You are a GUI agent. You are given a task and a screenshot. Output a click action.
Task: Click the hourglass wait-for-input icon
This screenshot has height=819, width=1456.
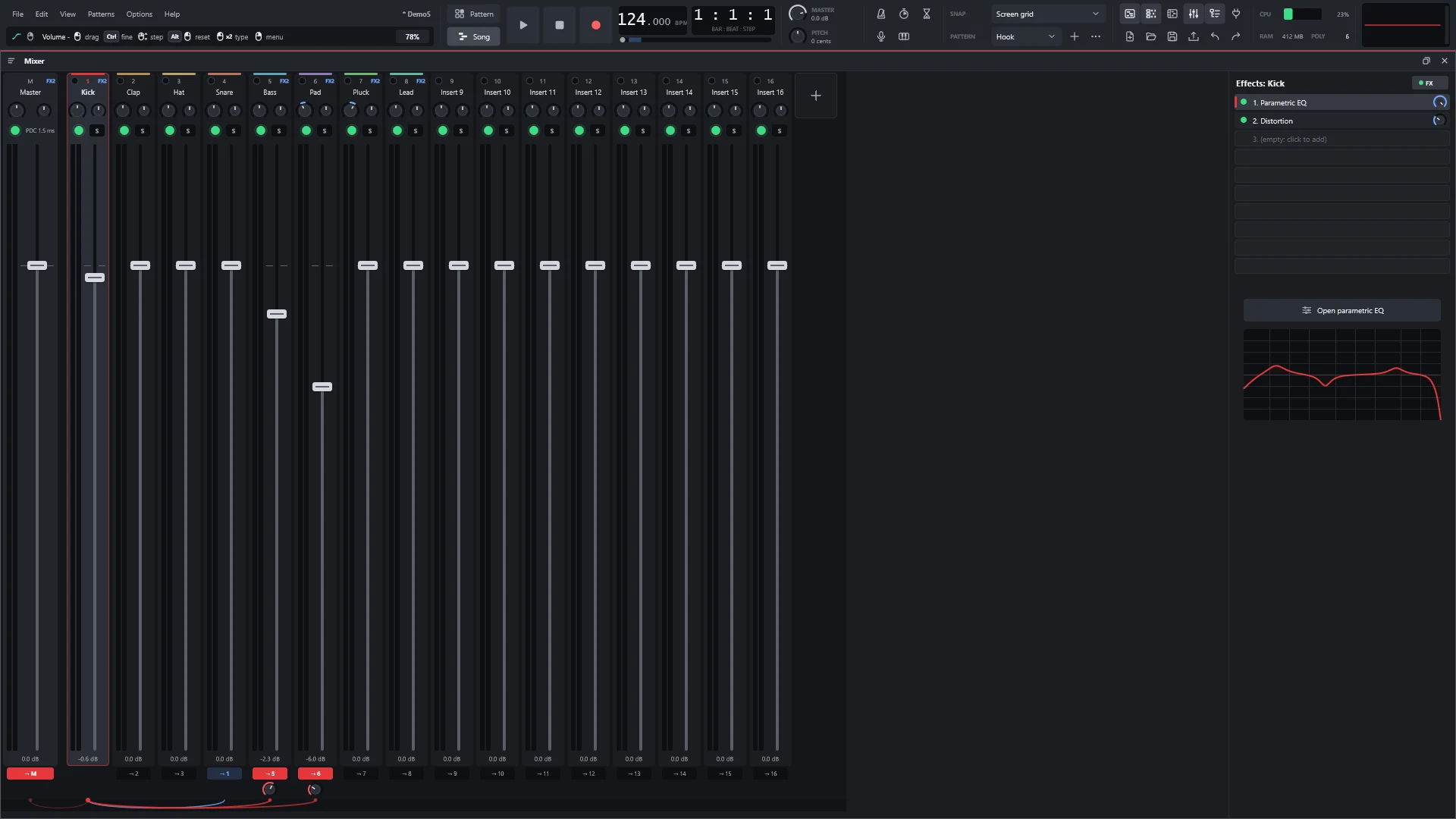(x=927, y=14)
